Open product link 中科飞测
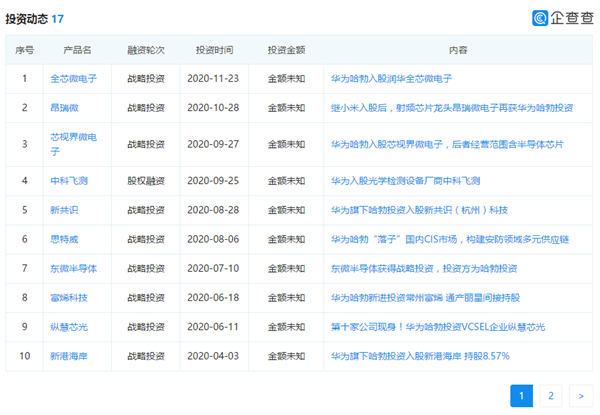Screen dimensions: 600x415 click(x=69, y=181)
